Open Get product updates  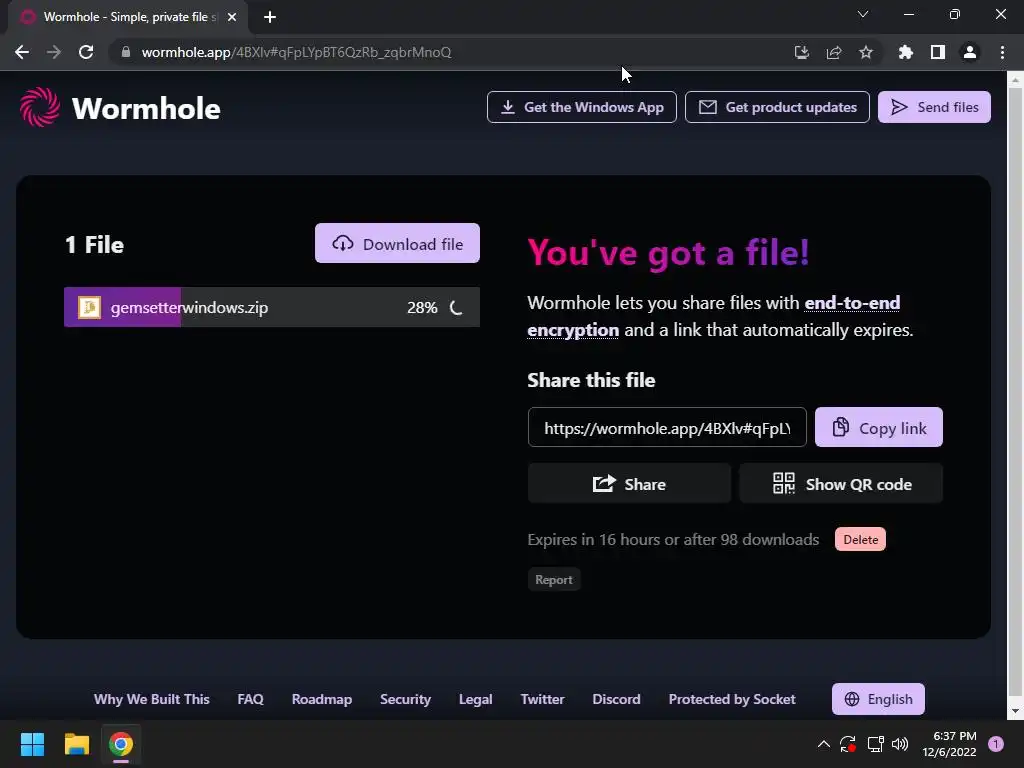[776, 107]
